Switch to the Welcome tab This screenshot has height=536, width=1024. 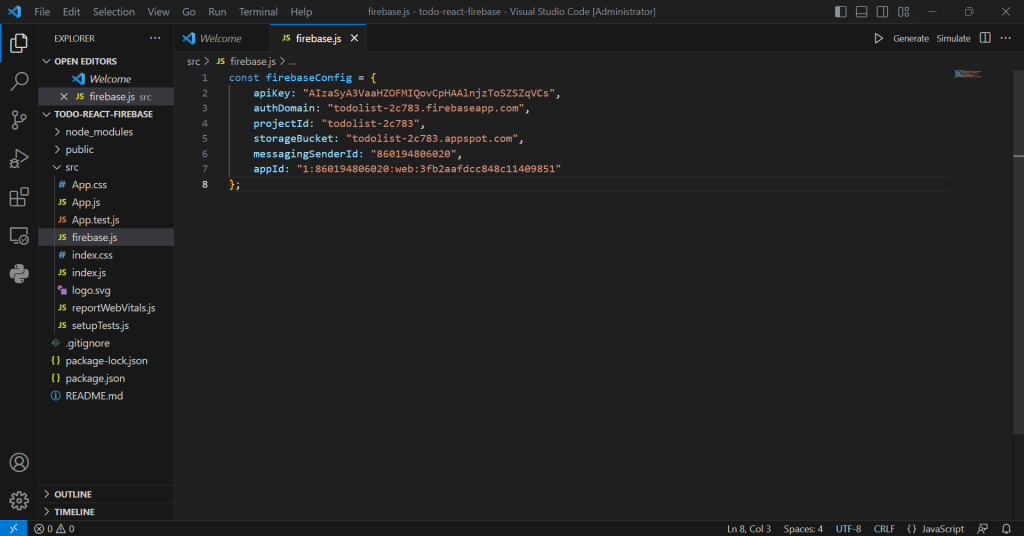(x=222, y=39)
